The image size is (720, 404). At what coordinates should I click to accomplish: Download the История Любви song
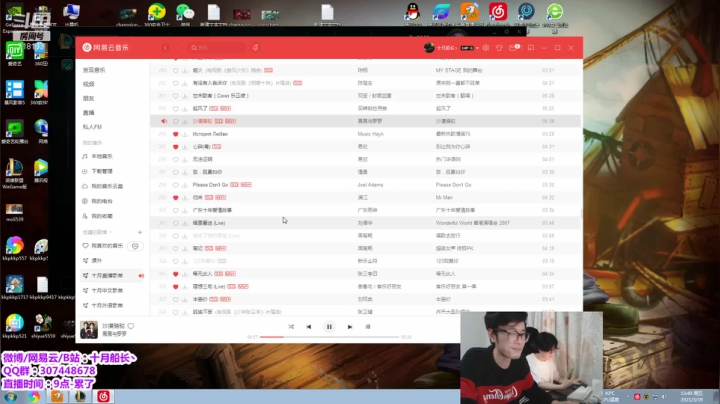coord(185,134)
